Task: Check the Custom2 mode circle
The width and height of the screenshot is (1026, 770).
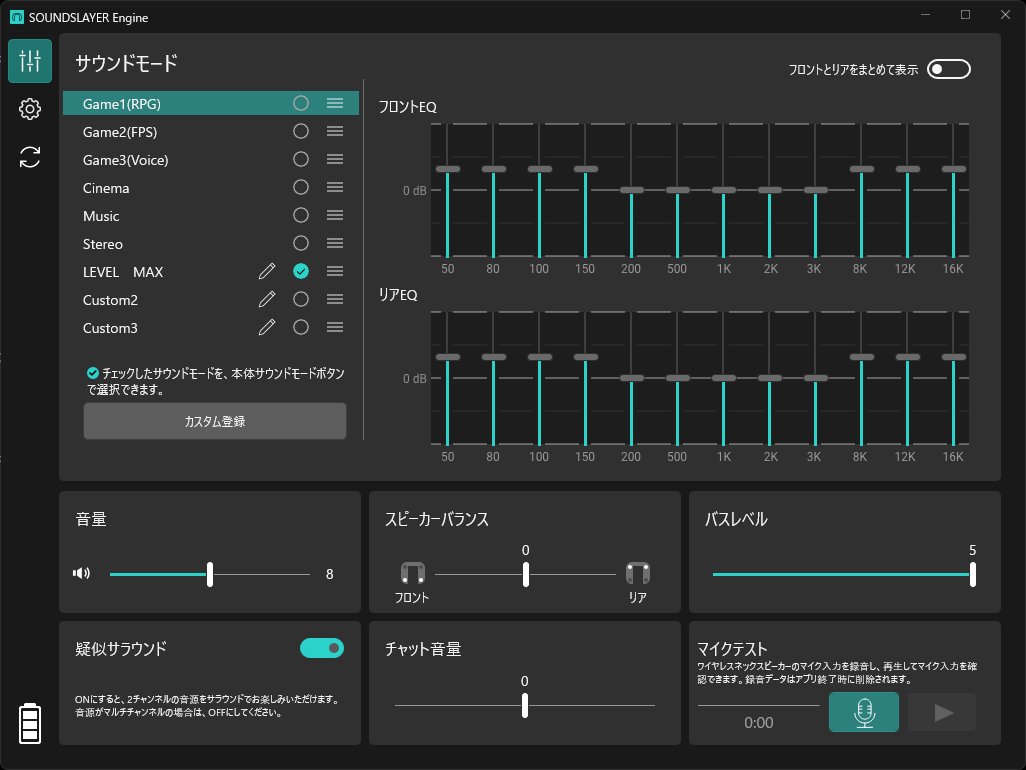Action: click(301, 299)
